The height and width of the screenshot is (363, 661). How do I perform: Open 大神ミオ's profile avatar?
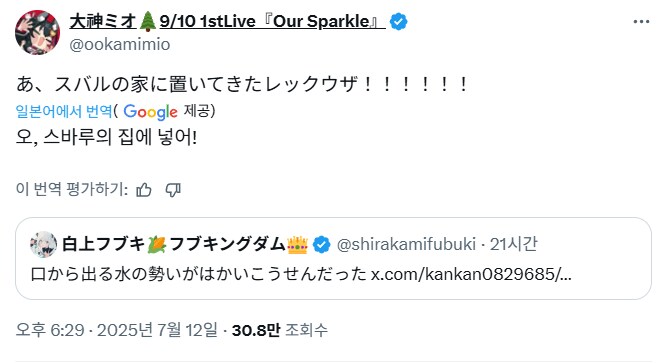pos(38,32)
